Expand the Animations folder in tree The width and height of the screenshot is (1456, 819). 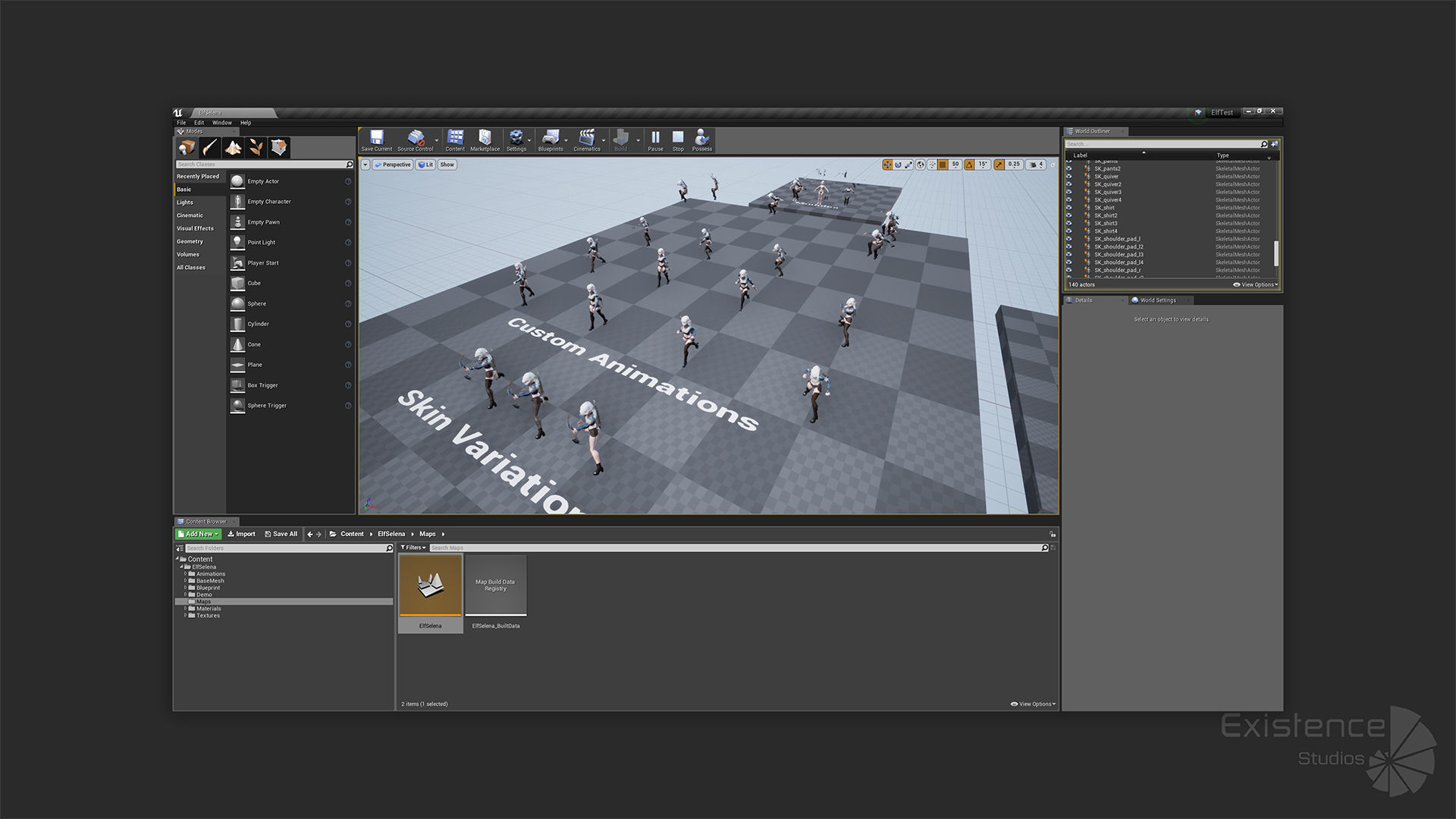tap(185, 574)
